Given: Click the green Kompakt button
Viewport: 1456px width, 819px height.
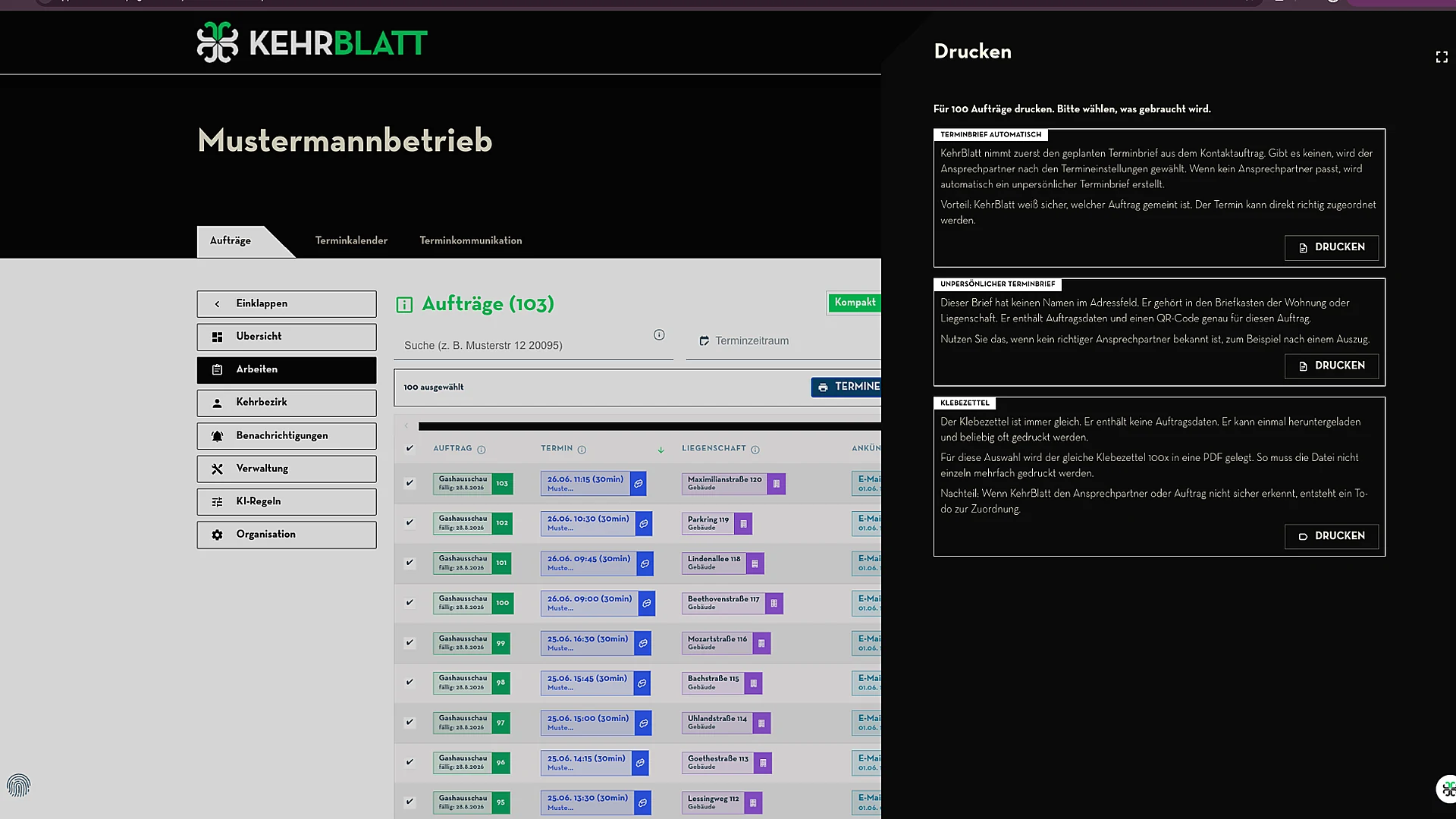Looking at the screenshot, I should 855,303.
